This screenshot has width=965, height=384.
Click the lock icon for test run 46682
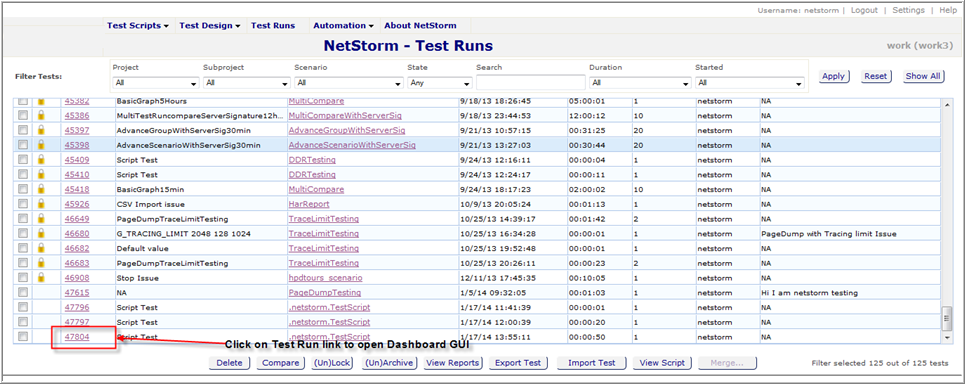click(x=42, y=248)
